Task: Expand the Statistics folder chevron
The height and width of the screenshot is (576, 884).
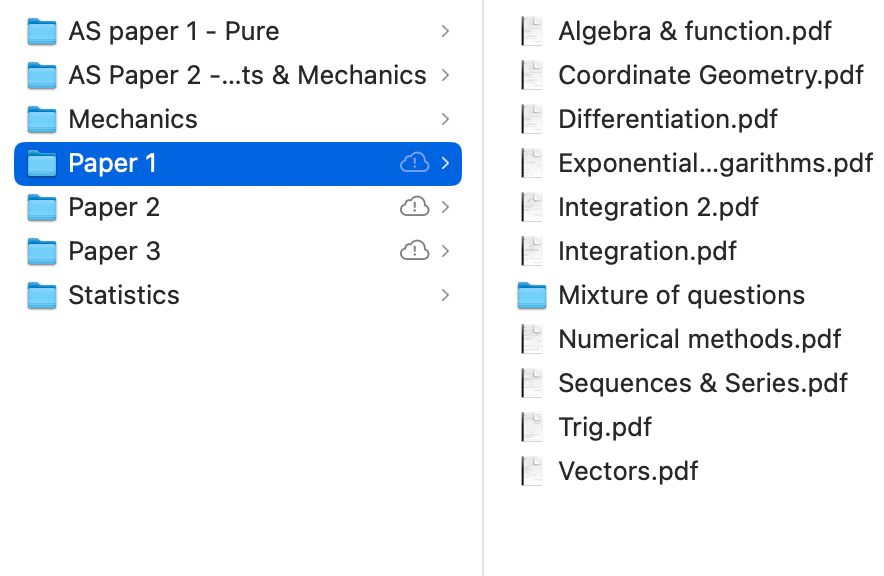Action: (445, 295)
